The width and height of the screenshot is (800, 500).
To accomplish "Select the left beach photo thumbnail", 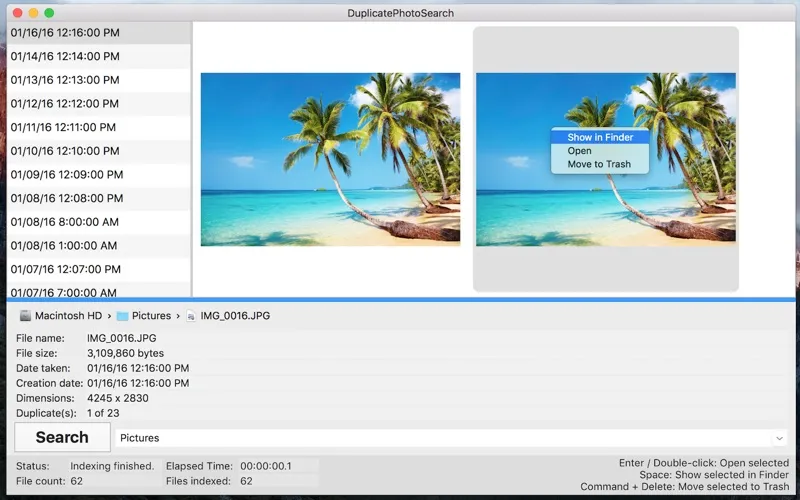I will point(330,159).
